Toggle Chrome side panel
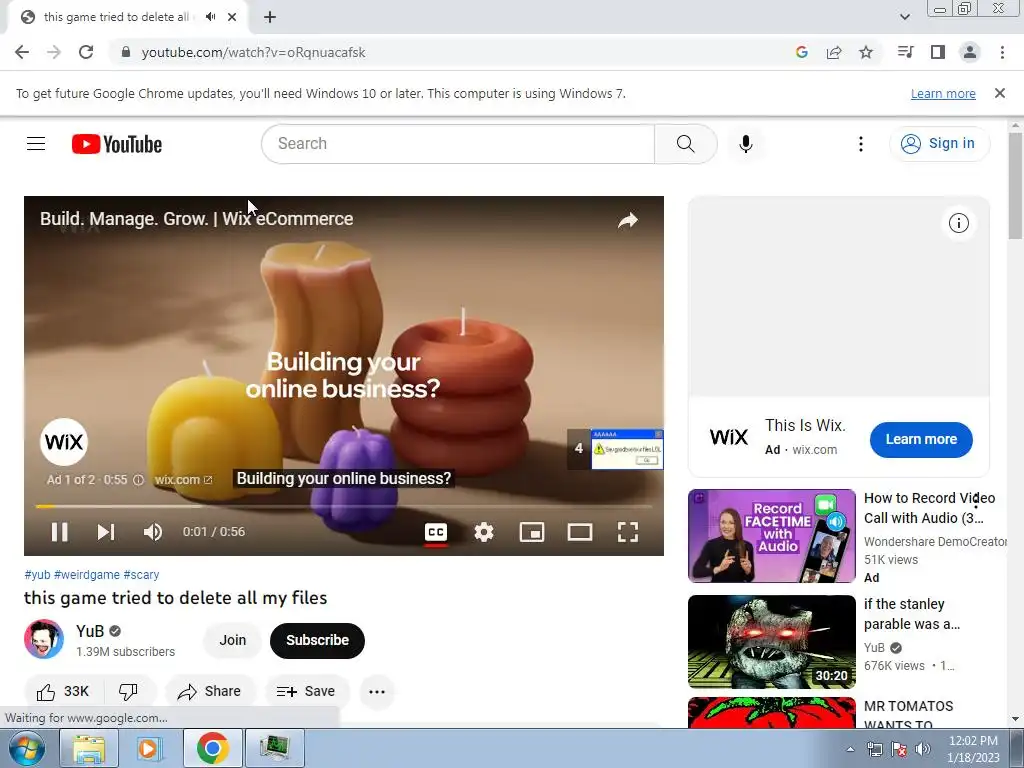Image resolution: width=1024 pixels, height=768 pixels. coord(938,52)
